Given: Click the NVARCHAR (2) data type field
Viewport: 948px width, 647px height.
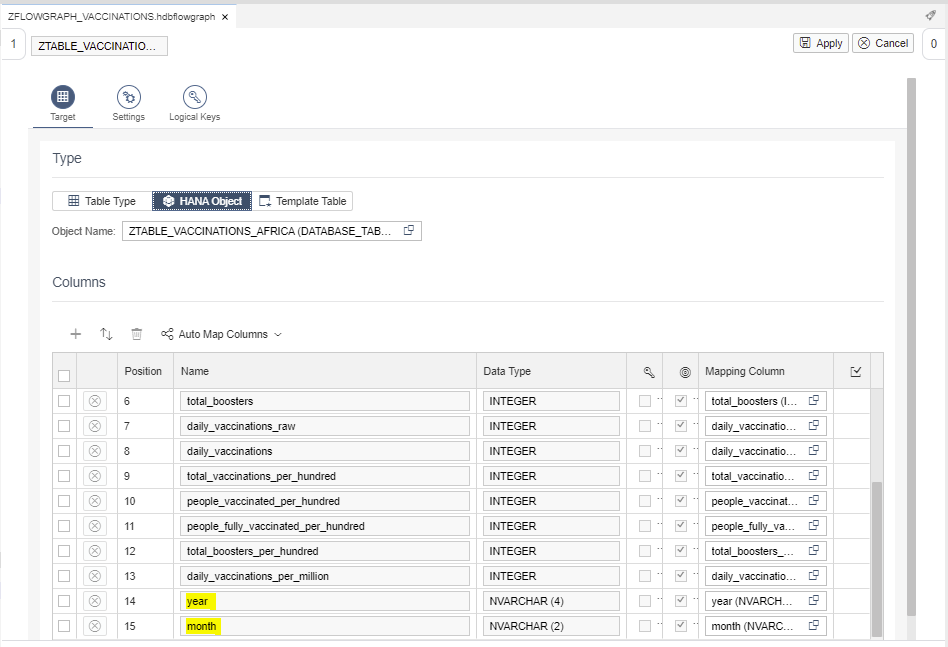Looking at the screenshot, I should [x=551, y=626].
